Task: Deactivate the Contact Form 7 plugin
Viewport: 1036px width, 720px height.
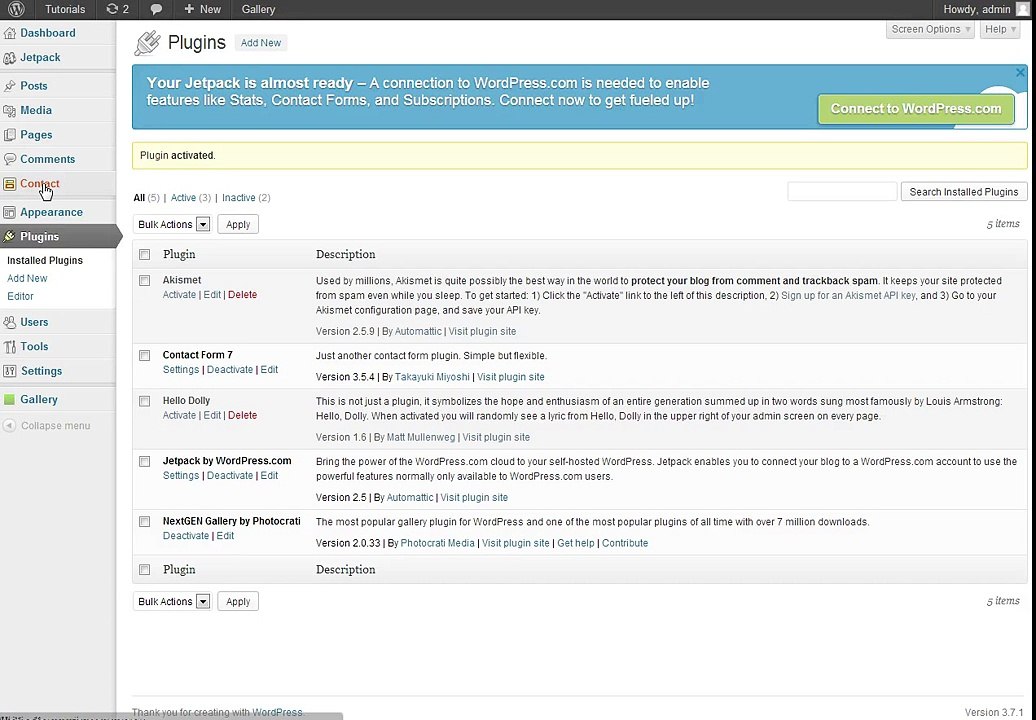Action: tap(230, 370)
